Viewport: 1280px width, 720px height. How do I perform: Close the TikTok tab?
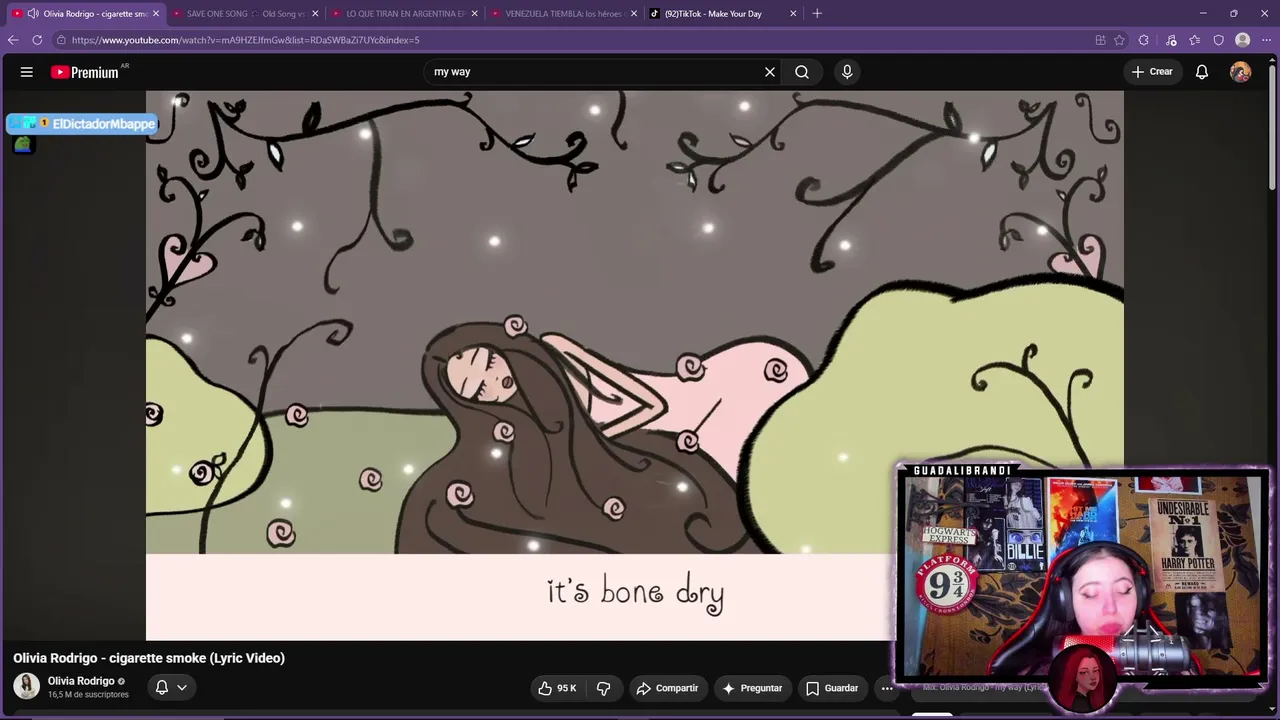coord(793,14)
